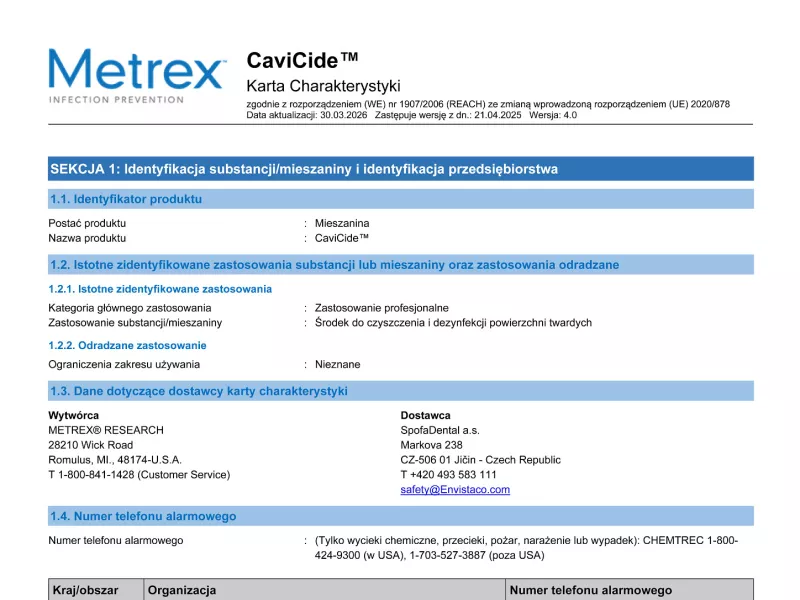Select the 'Data aktualizacji: 30.03.2026' text
800x600 pixels.
307,115
